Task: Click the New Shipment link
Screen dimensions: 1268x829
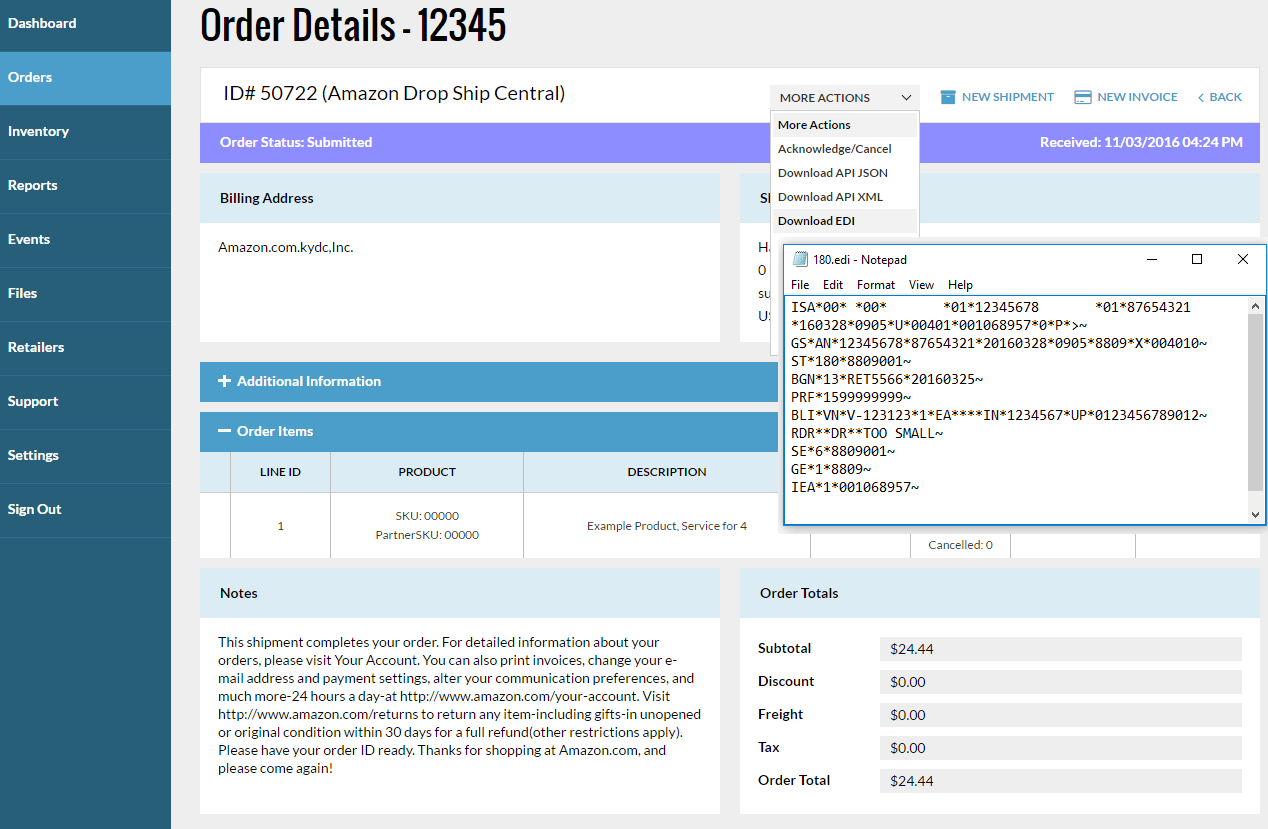Action: 997,97
